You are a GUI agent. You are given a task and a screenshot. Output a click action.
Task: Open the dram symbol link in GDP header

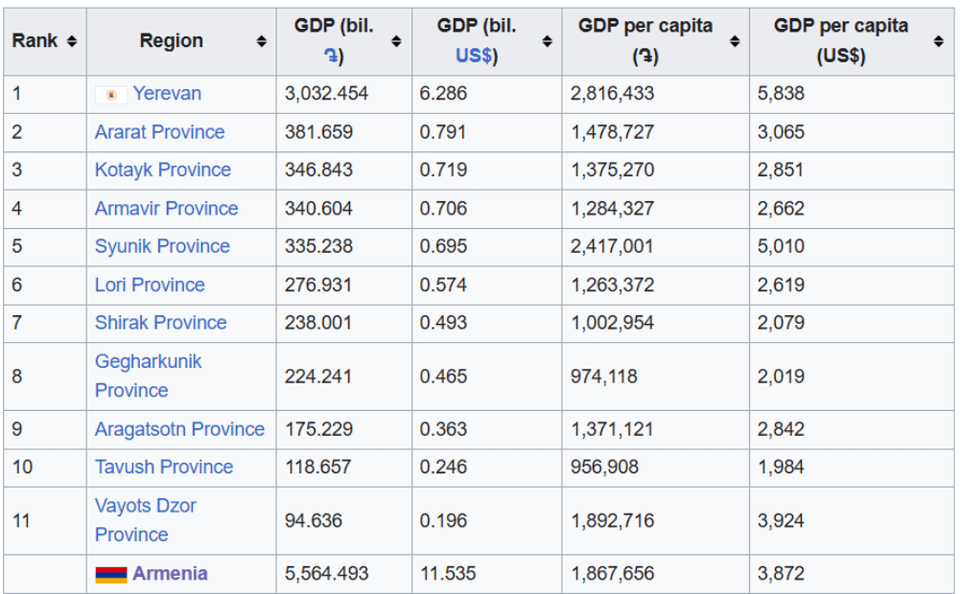pos(329,57)
